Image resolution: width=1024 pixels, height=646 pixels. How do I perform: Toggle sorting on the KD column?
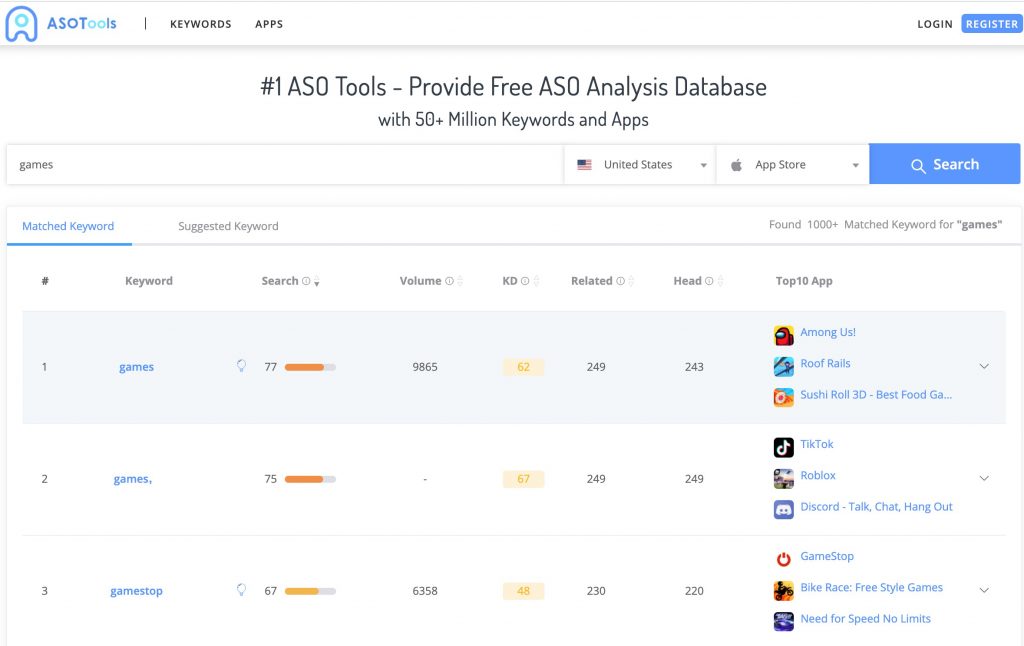[x=537, y=281]
